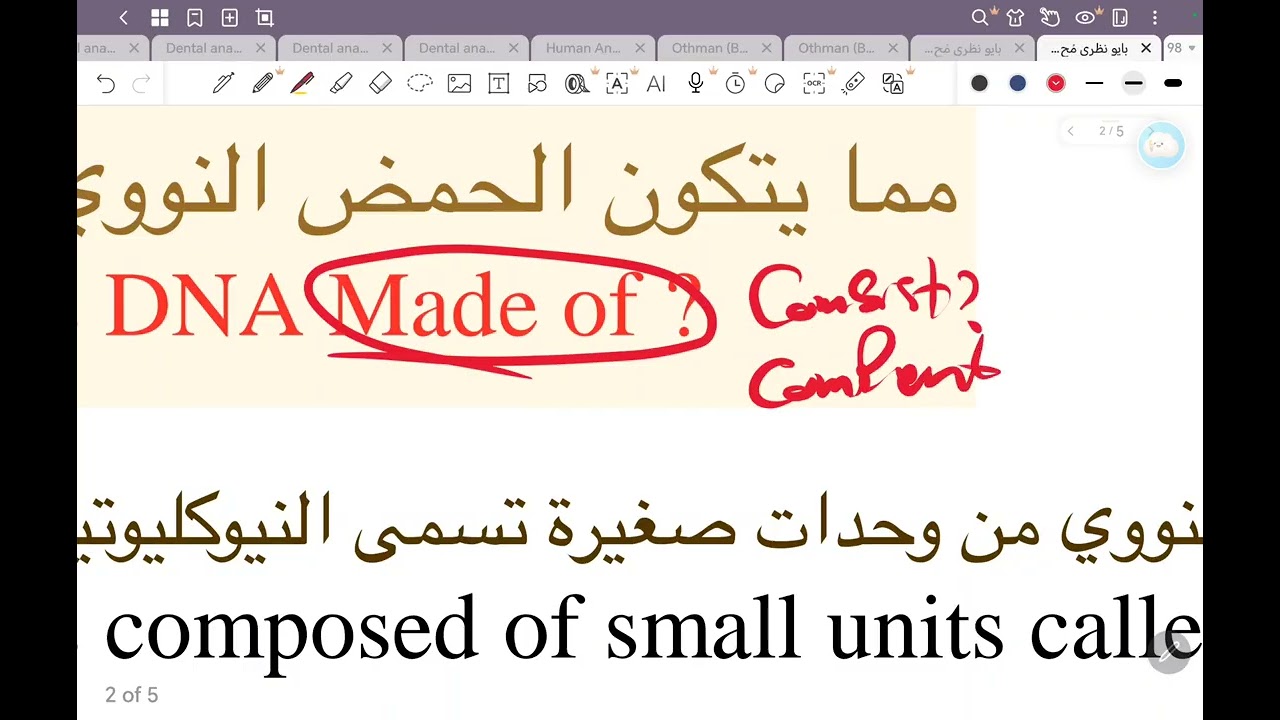Screen dimensions: 1280x720
Task: Insert an image with the picture icon
Action: click(x=459, y=84)
